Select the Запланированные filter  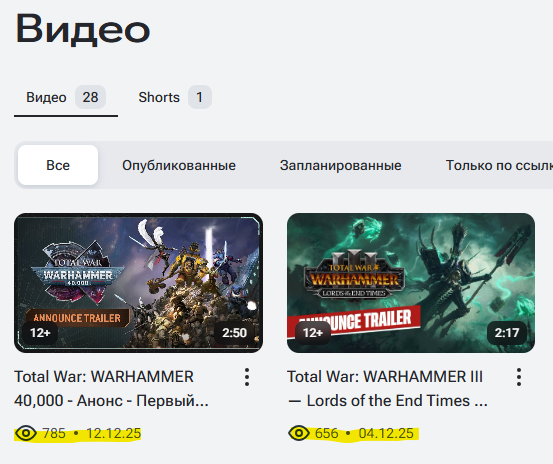[341, 165]
